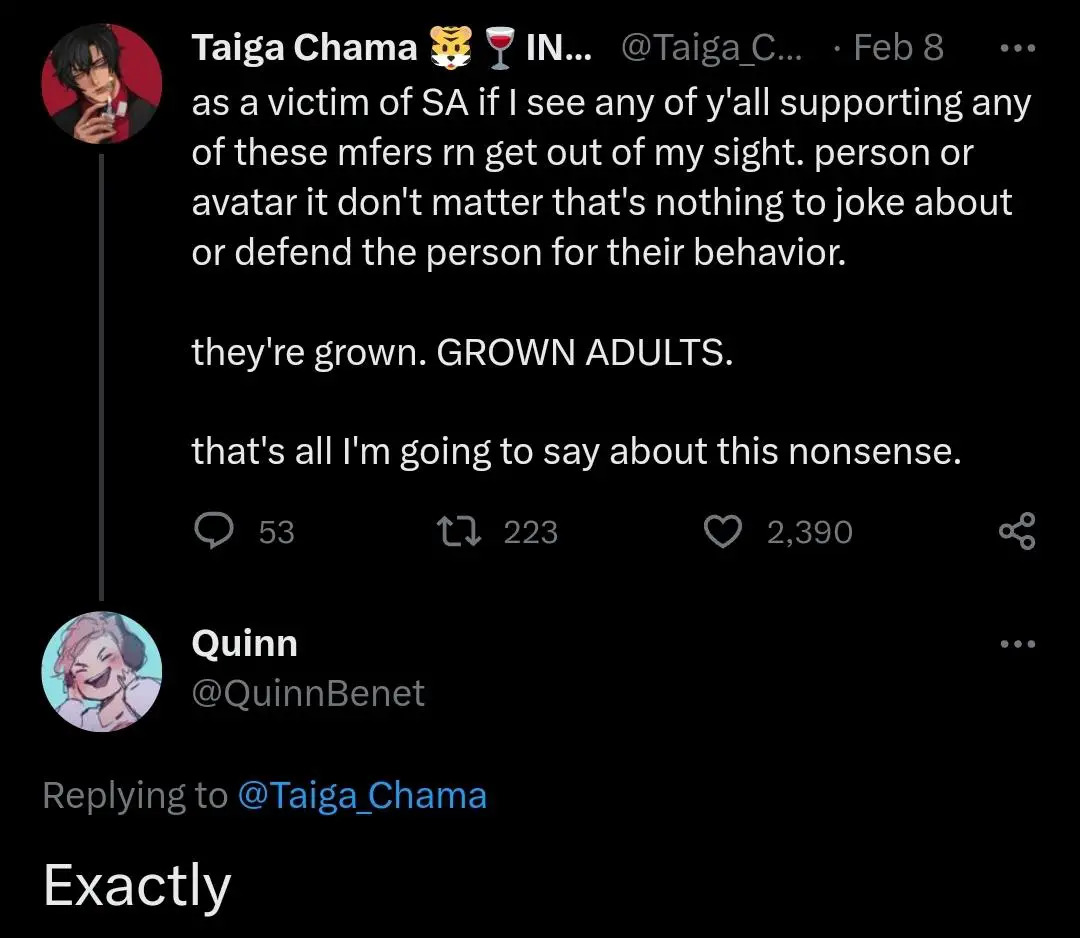Click the 2,390 likes count

[x=810, y=532]
